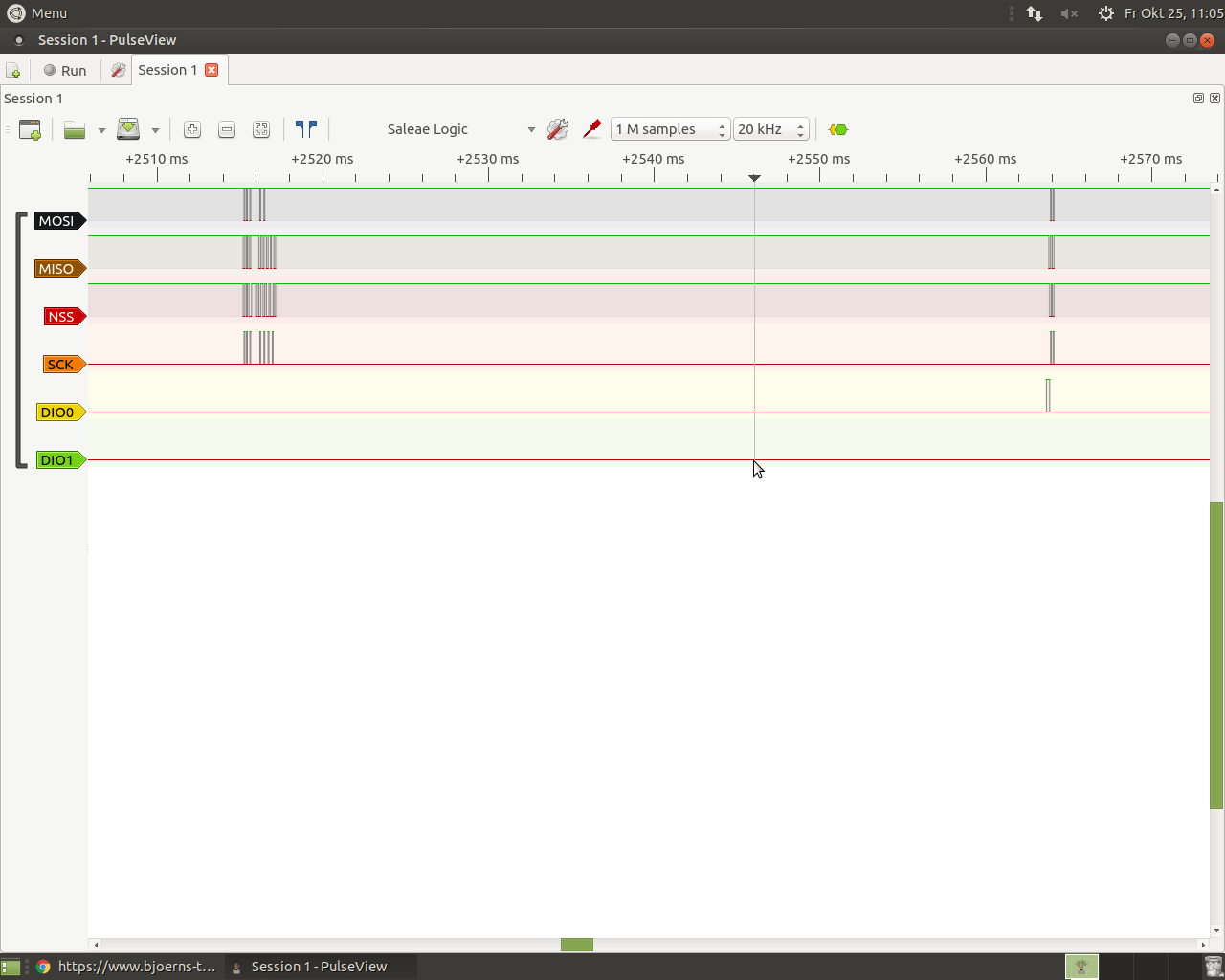Switch to the Session 1 tab
Image resolution: width=1225 pixels, height=980 pixels.
(167, 70)
